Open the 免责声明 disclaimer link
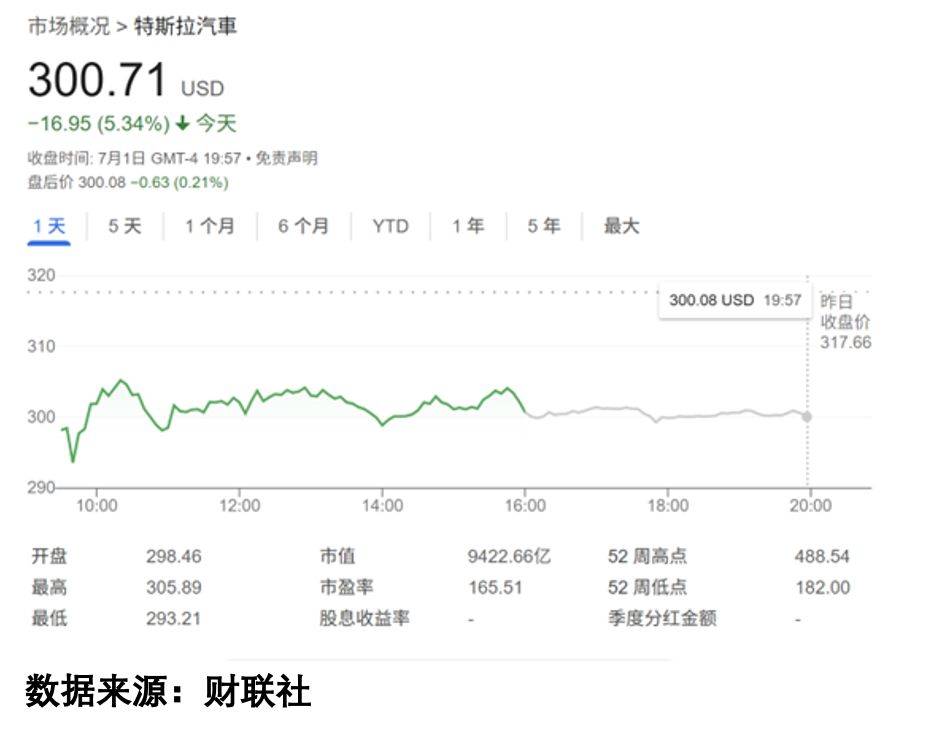930x732 pixels. pyautogui.click(x=286, y=158)
